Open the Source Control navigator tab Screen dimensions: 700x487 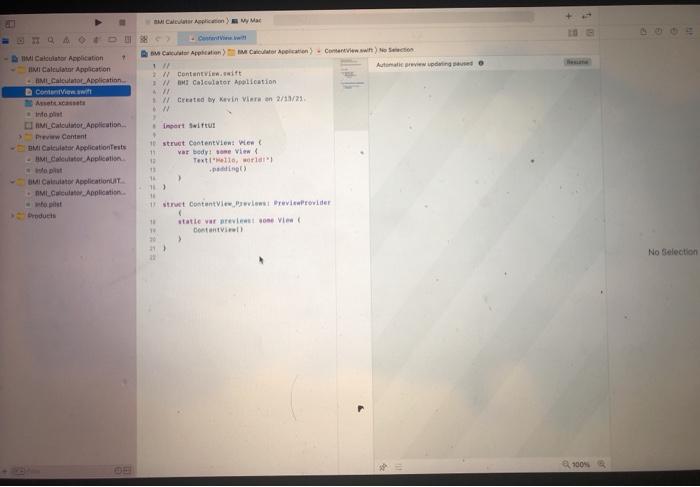click(x=20, y=41)
